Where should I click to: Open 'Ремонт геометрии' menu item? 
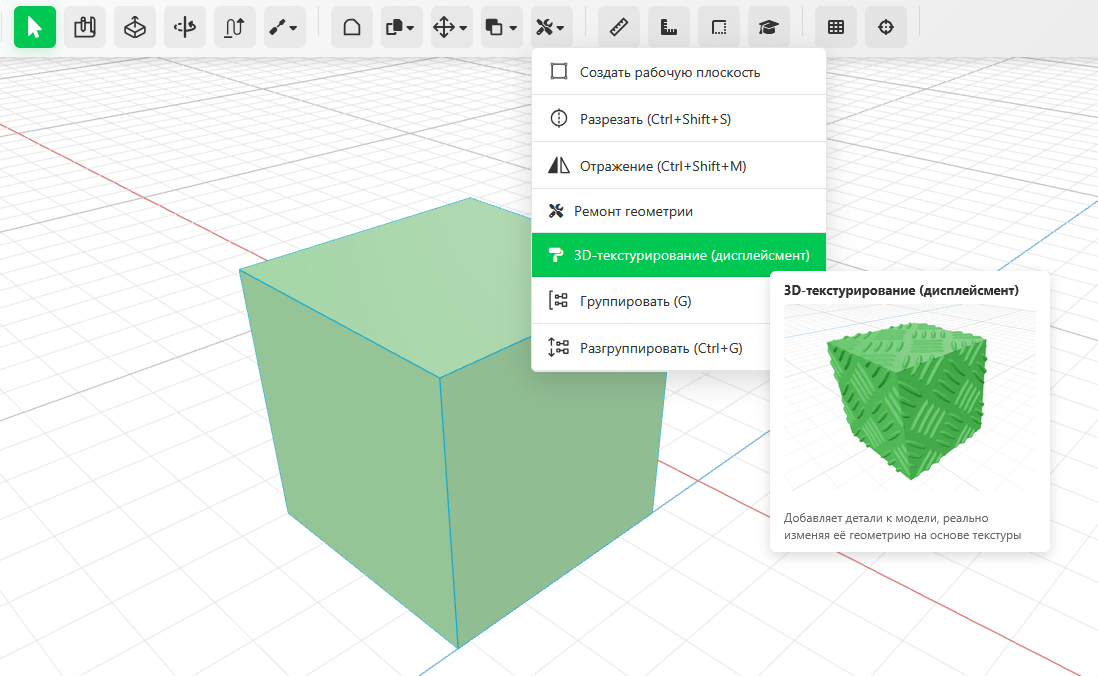pyautogui.click(x=679, y=211)
